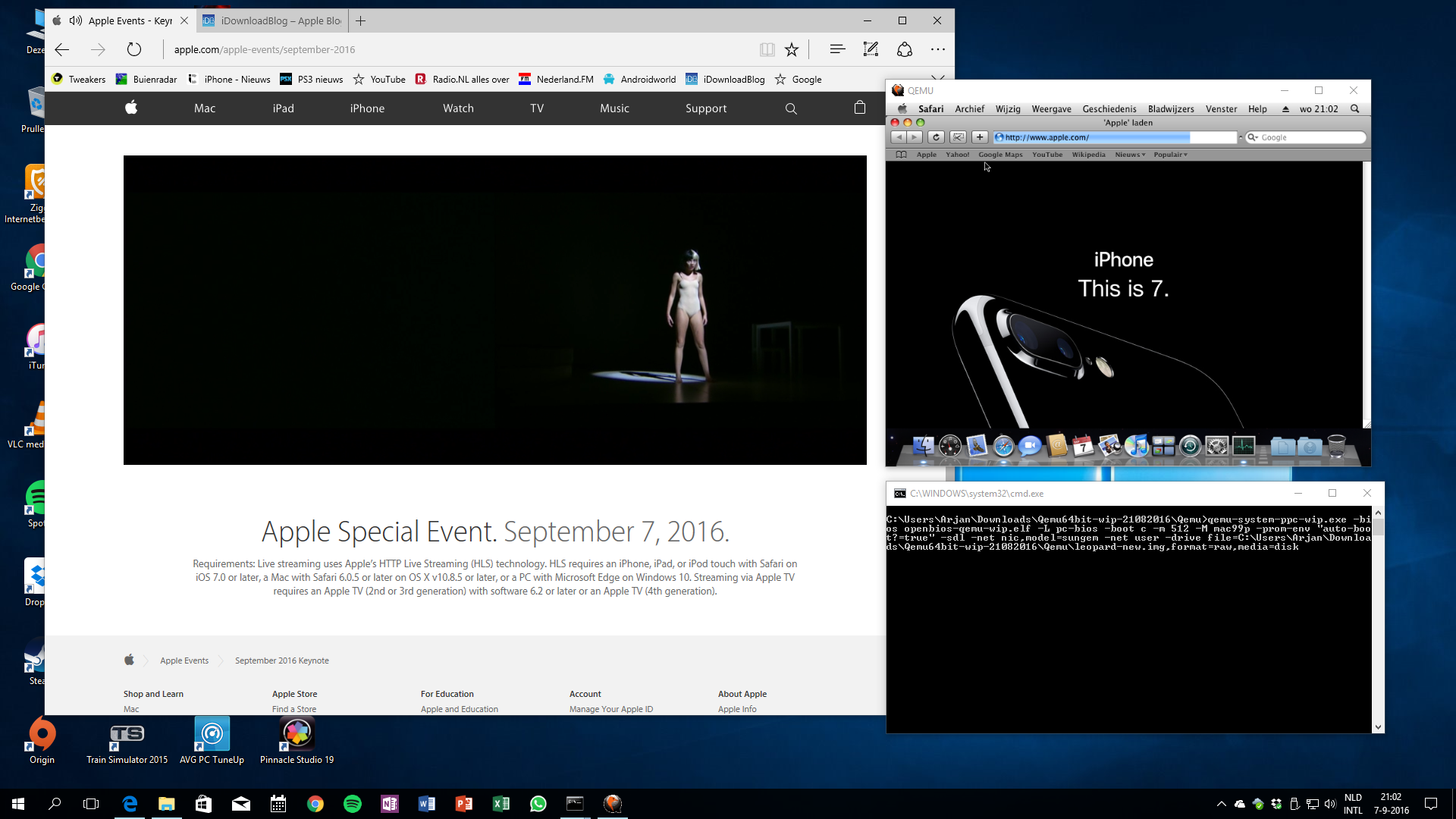Click the Apple logo in site navigation
The image size is (1456, 819).
point(131,108)
